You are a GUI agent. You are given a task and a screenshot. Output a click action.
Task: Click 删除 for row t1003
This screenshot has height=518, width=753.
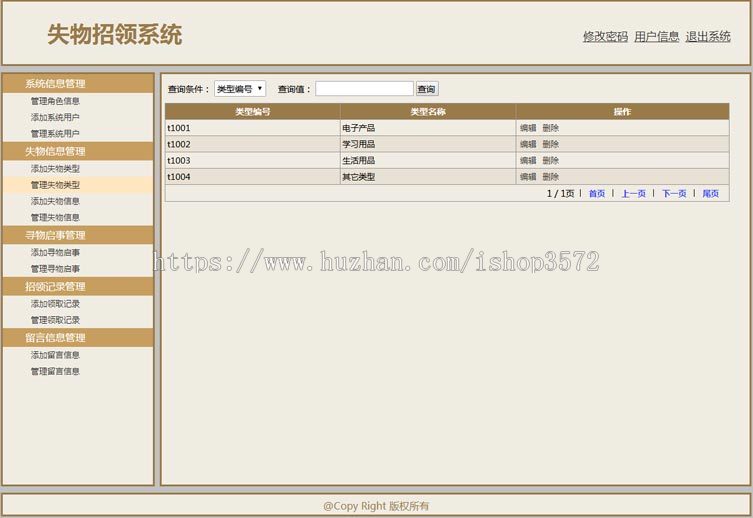coord(551,160)
